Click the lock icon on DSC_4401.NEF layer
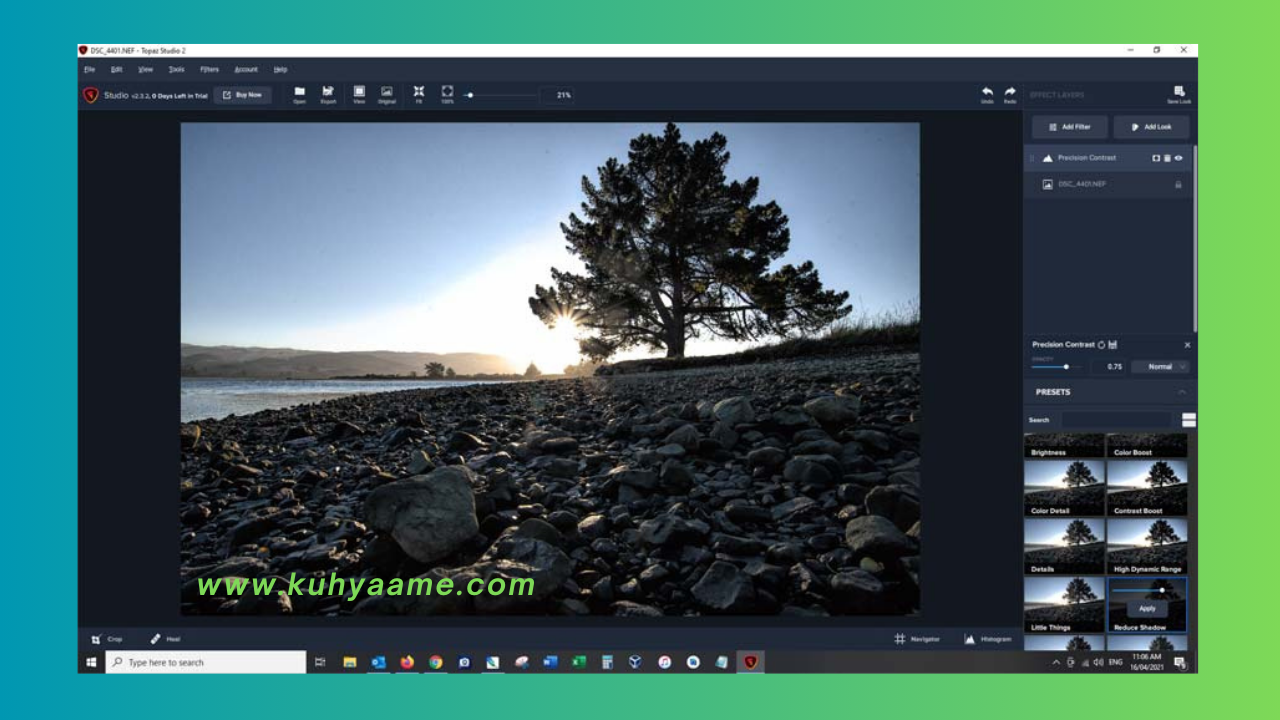The image size is (1280, 720). point(1178,184)
